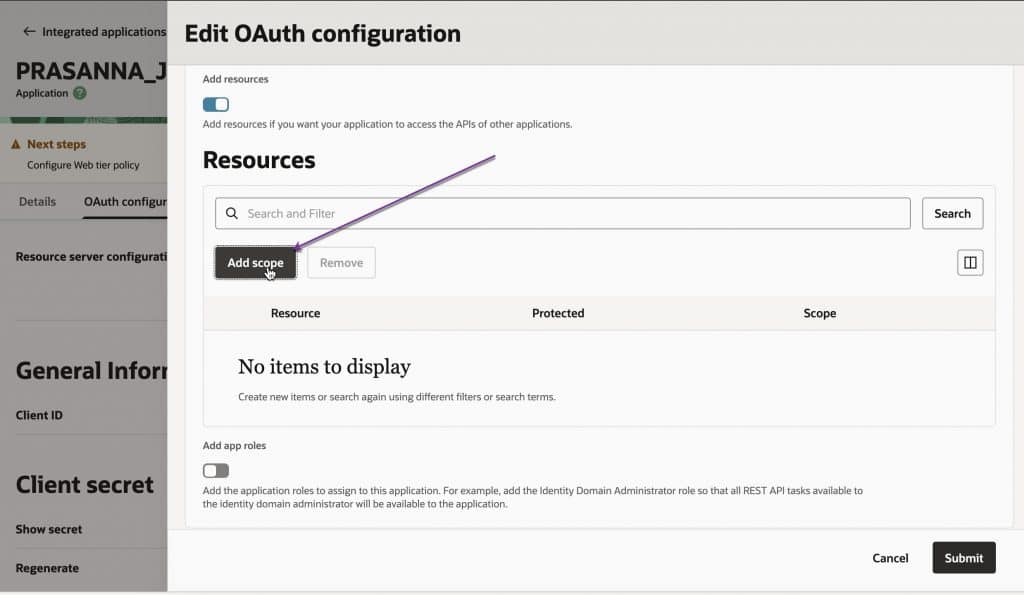
Task: Sort by the Resource column header
Action: (295, 313)
